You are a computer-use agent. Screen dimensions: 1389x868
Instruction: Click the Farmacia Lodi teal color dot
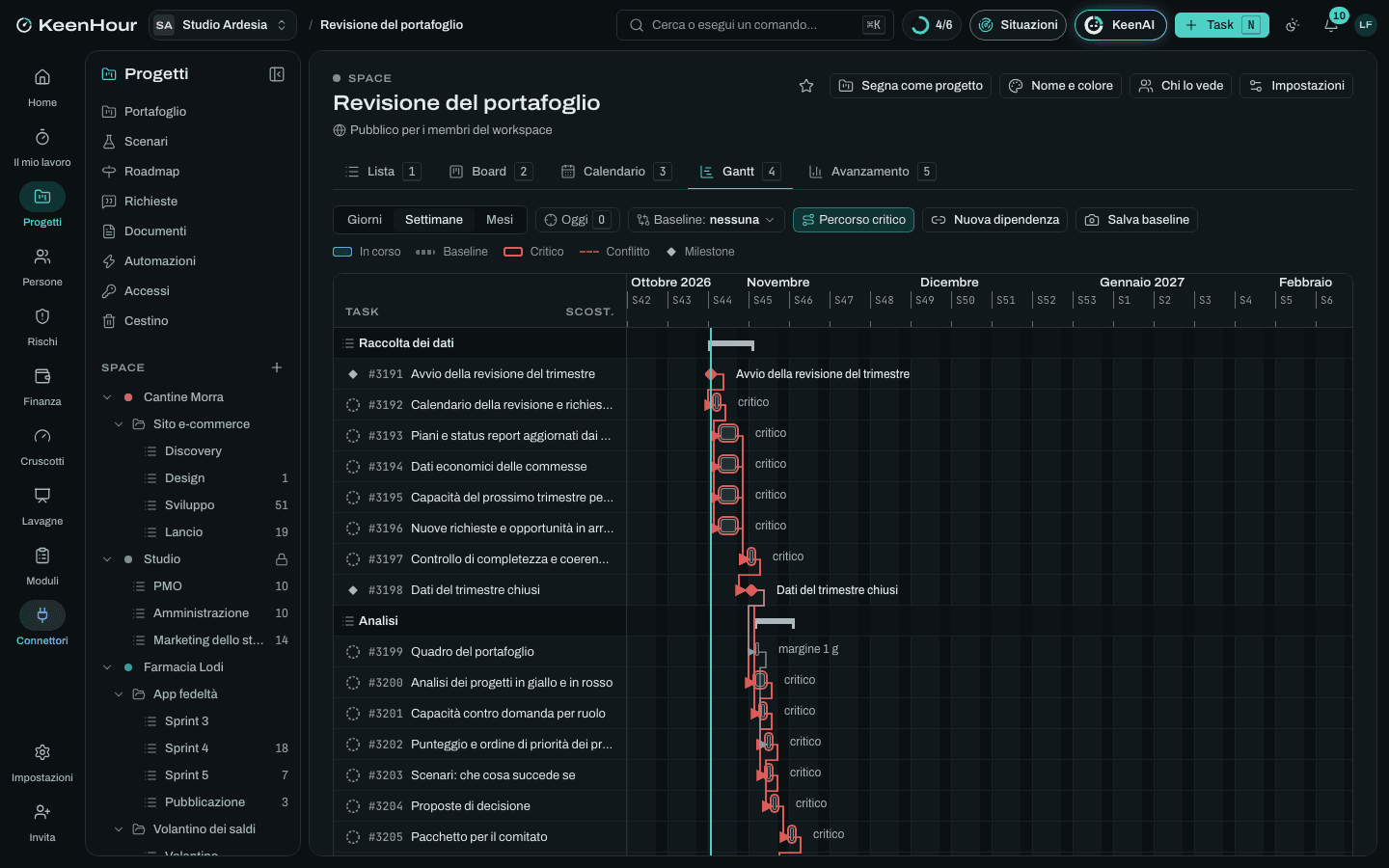[128, 667]
